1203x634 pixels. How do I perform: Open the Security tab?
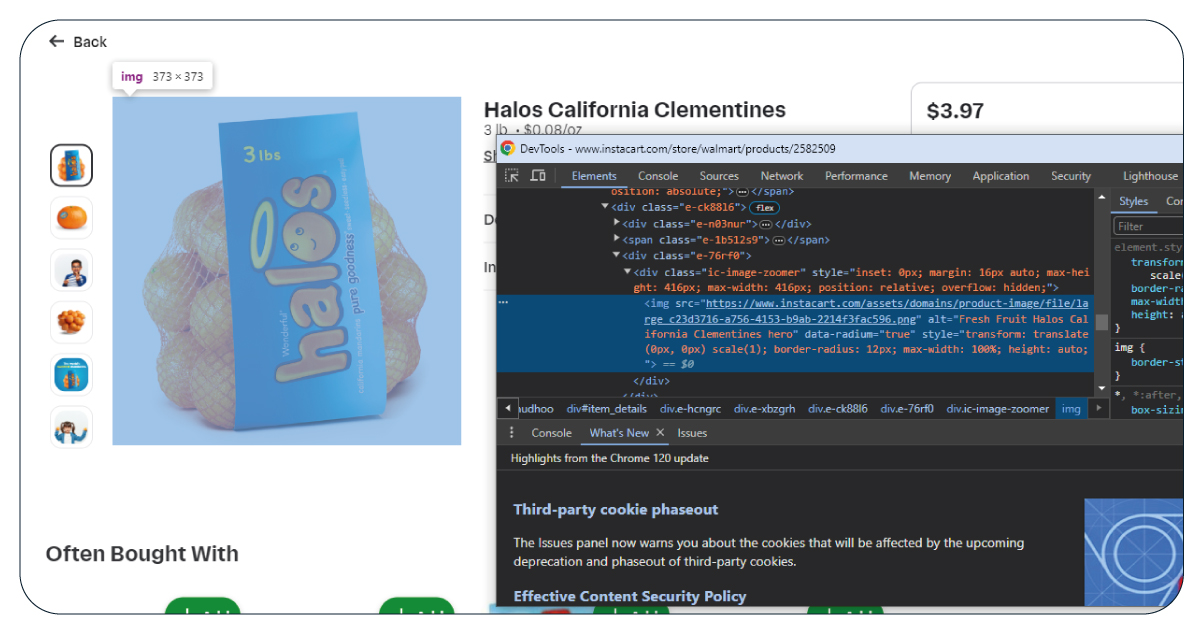click(1071, 176)
